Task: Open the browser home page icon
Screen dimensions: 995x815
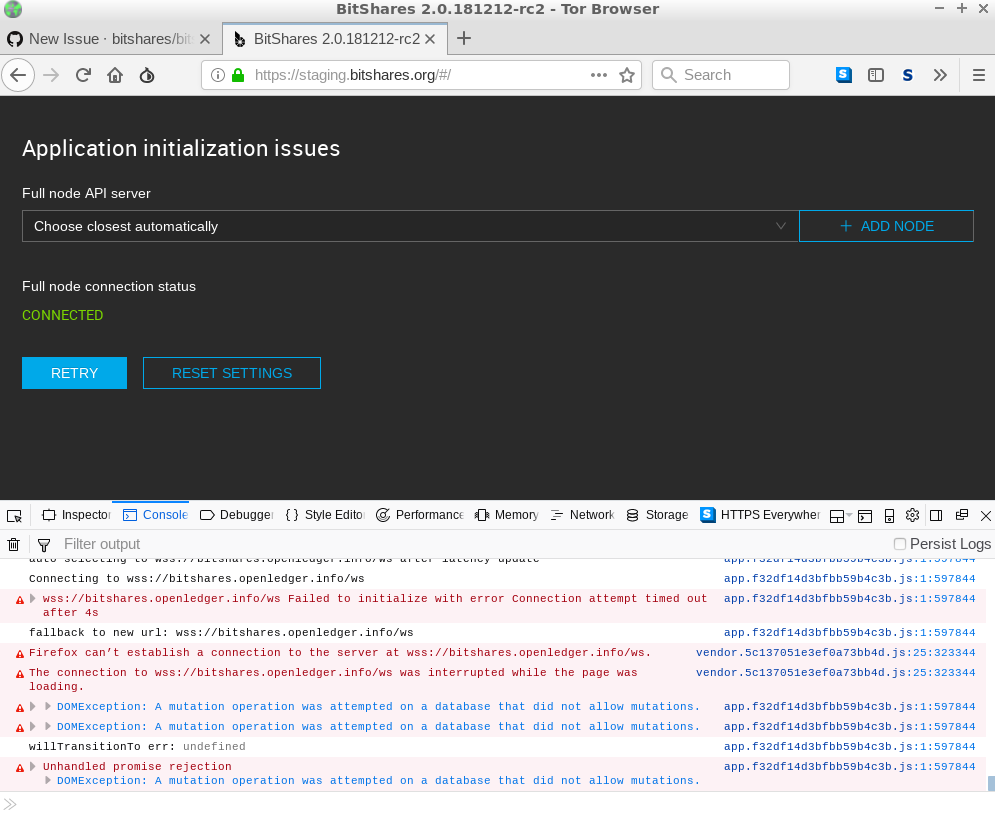Action: [x=115, y=76]
